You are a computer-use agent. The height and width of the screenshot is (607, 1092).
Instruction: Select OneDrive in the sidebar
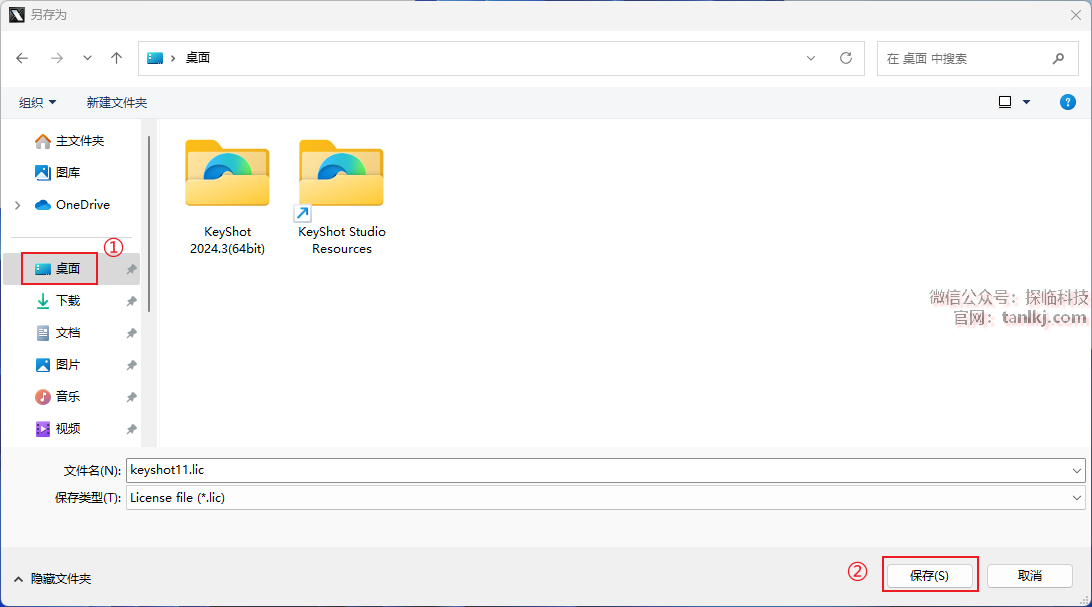point(72,205)
